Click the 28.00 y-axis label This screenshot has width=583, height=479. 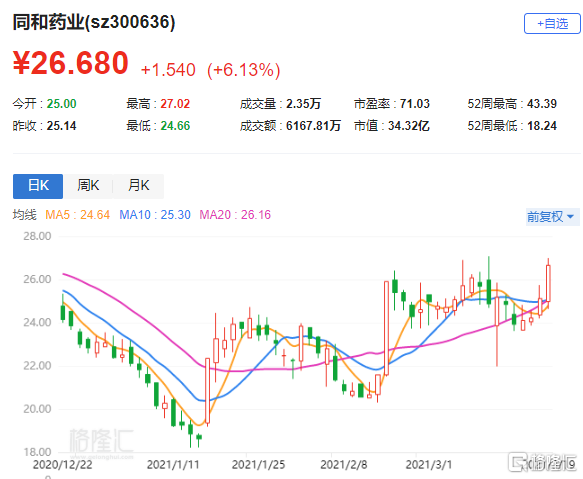(x=37, y=236)
